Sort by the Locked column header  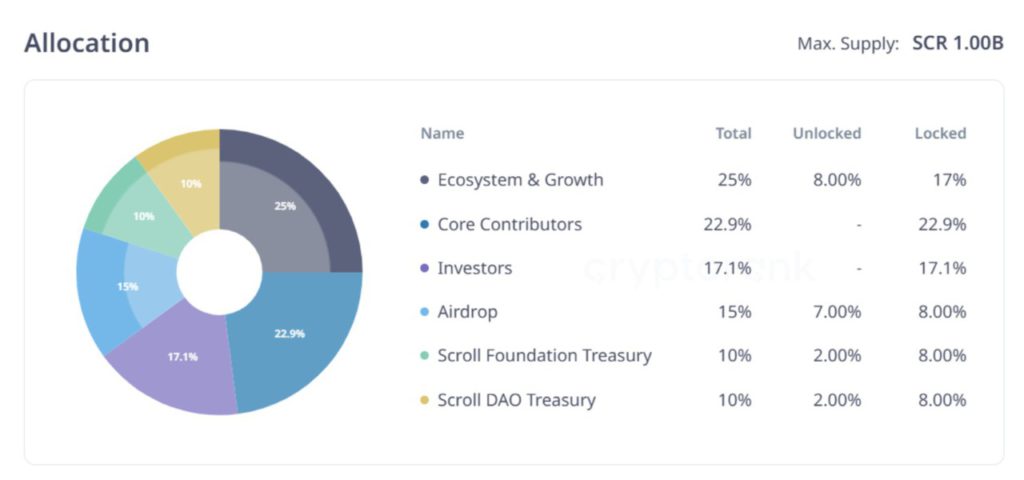pos(940,133)
